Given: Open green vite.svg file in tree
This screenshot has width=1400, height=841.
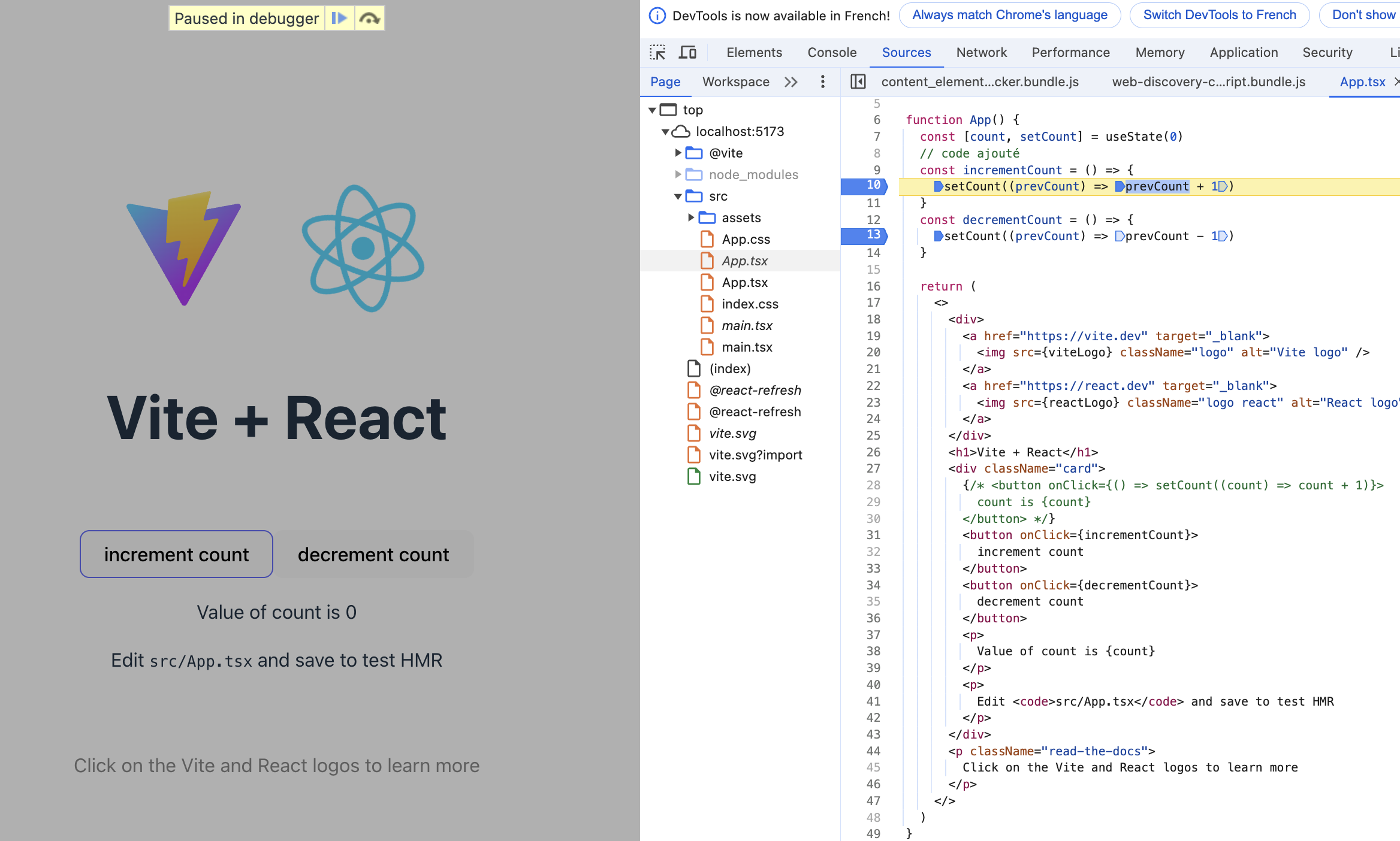Looking at the screenshot, I should pos(732,477).
